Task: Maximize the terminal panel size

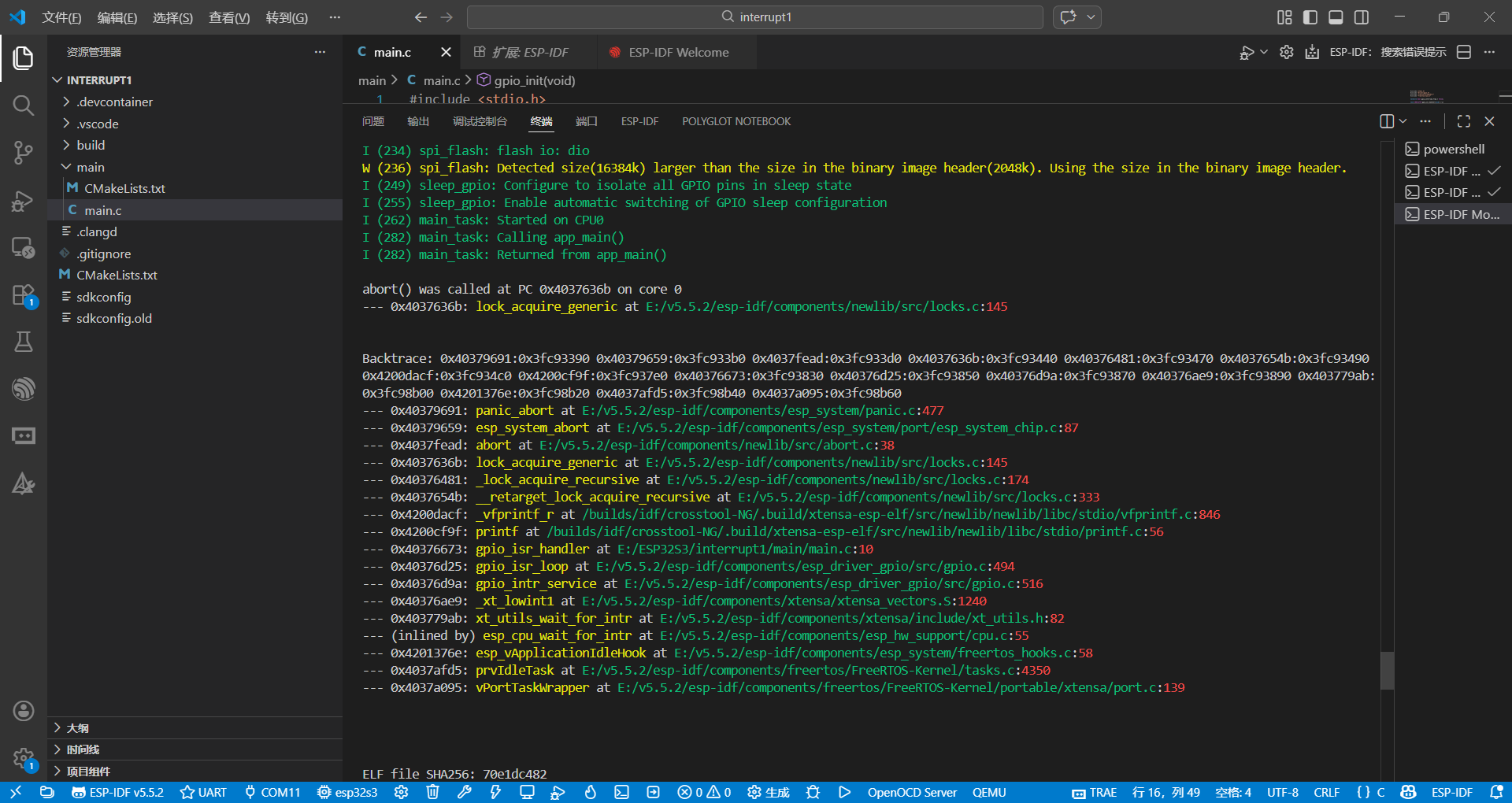Action: tap(1463, 121)
